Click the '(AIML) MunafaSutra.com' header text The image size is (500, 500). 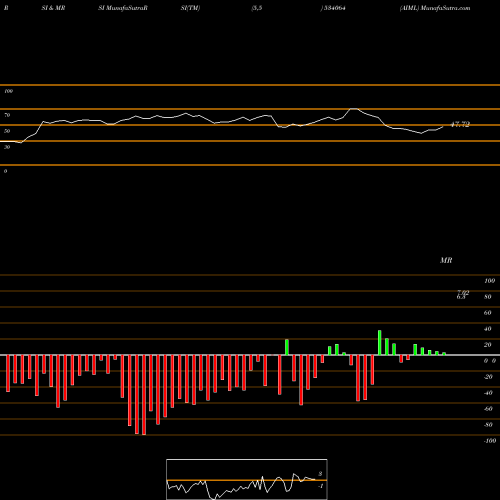click(x=435, y=8)
